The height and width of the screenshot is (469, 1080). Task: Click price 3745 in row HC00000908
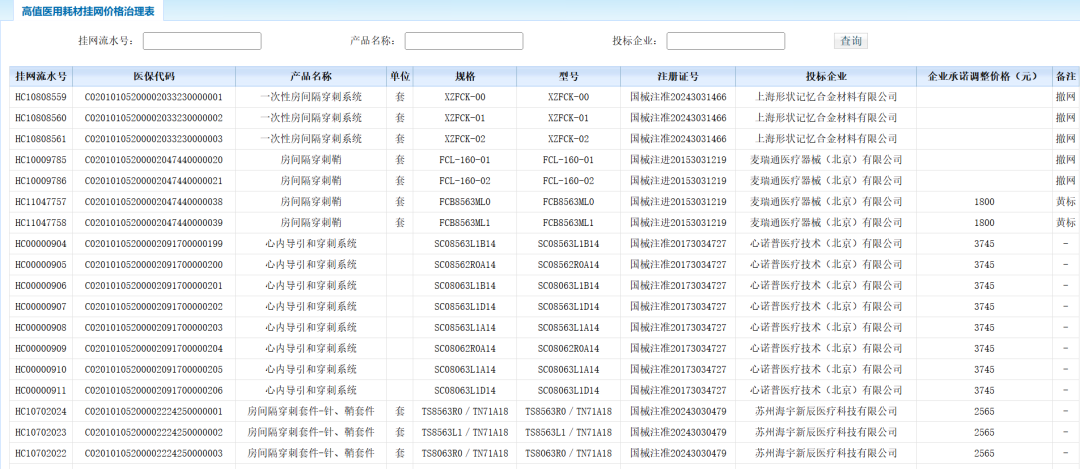coord(984,328)
